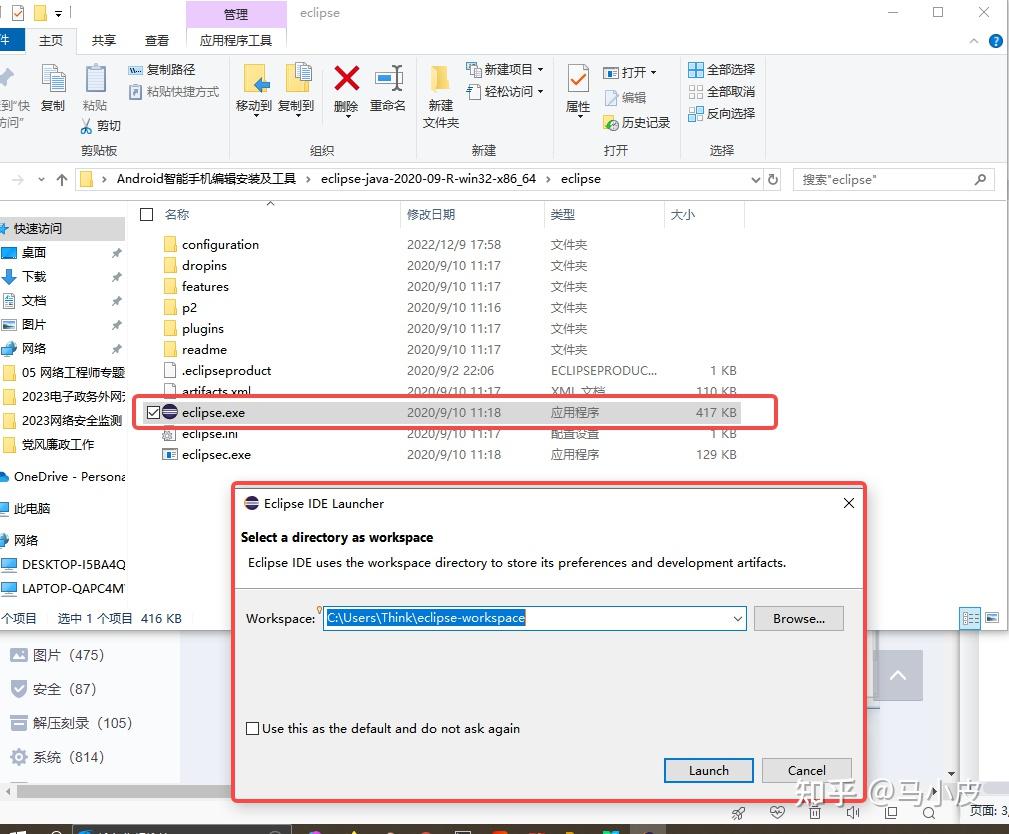The image size is (1009, 834).
Task: Click the Manage contextual tab
Action: 236,14
